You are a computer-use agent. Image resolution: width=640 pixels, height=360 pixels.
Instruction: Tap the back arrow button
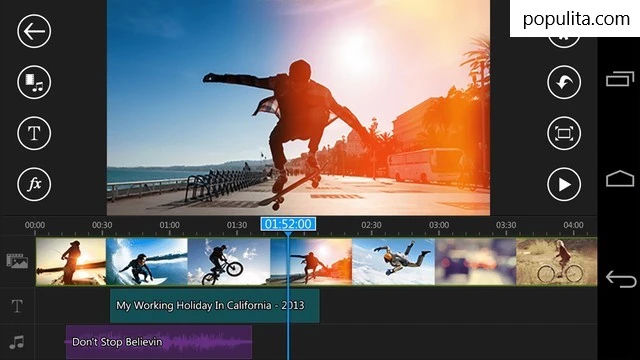click(34, 31)
